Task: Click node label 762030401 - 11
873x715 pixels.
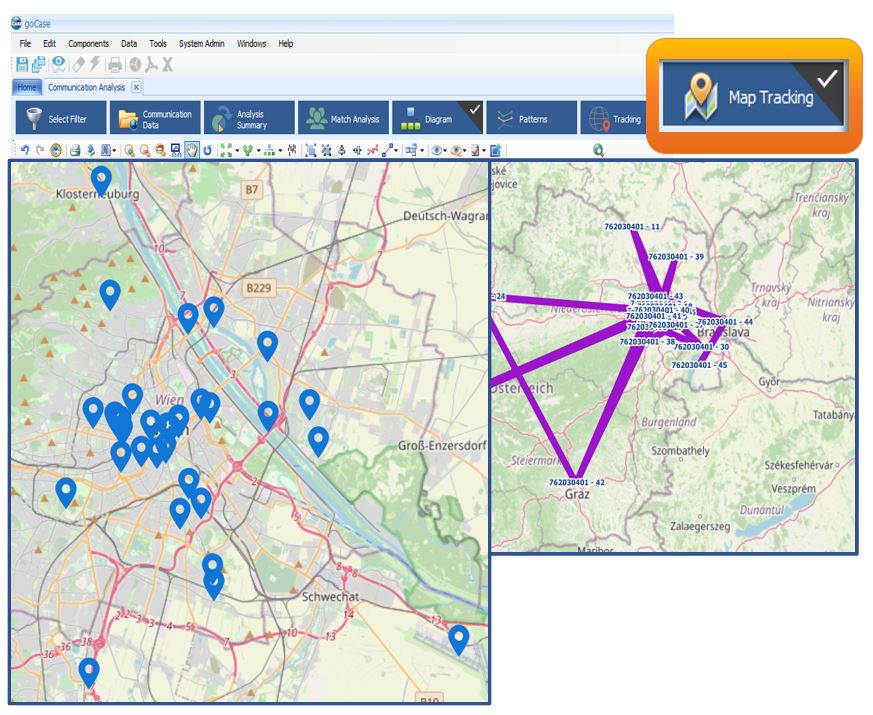Action: (x=632, y=227)
